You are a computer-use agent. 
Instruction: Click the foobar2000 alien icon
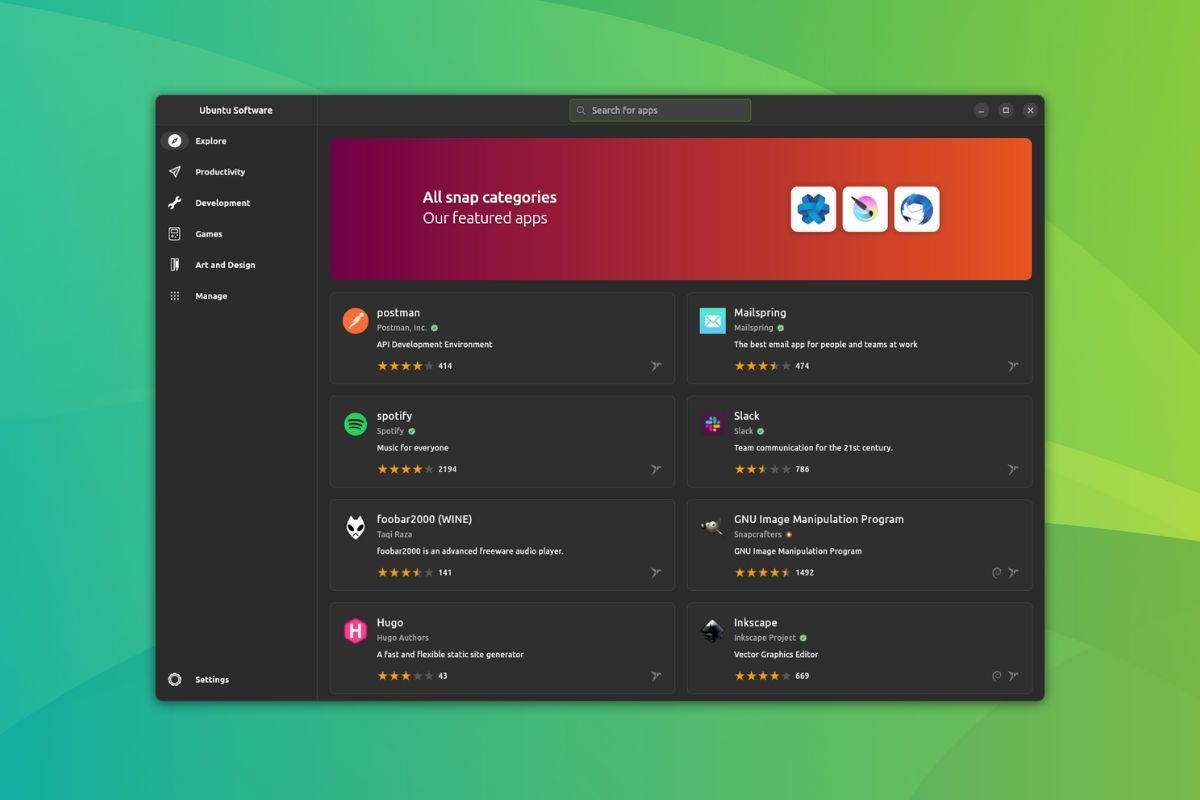tap(355, 527)
